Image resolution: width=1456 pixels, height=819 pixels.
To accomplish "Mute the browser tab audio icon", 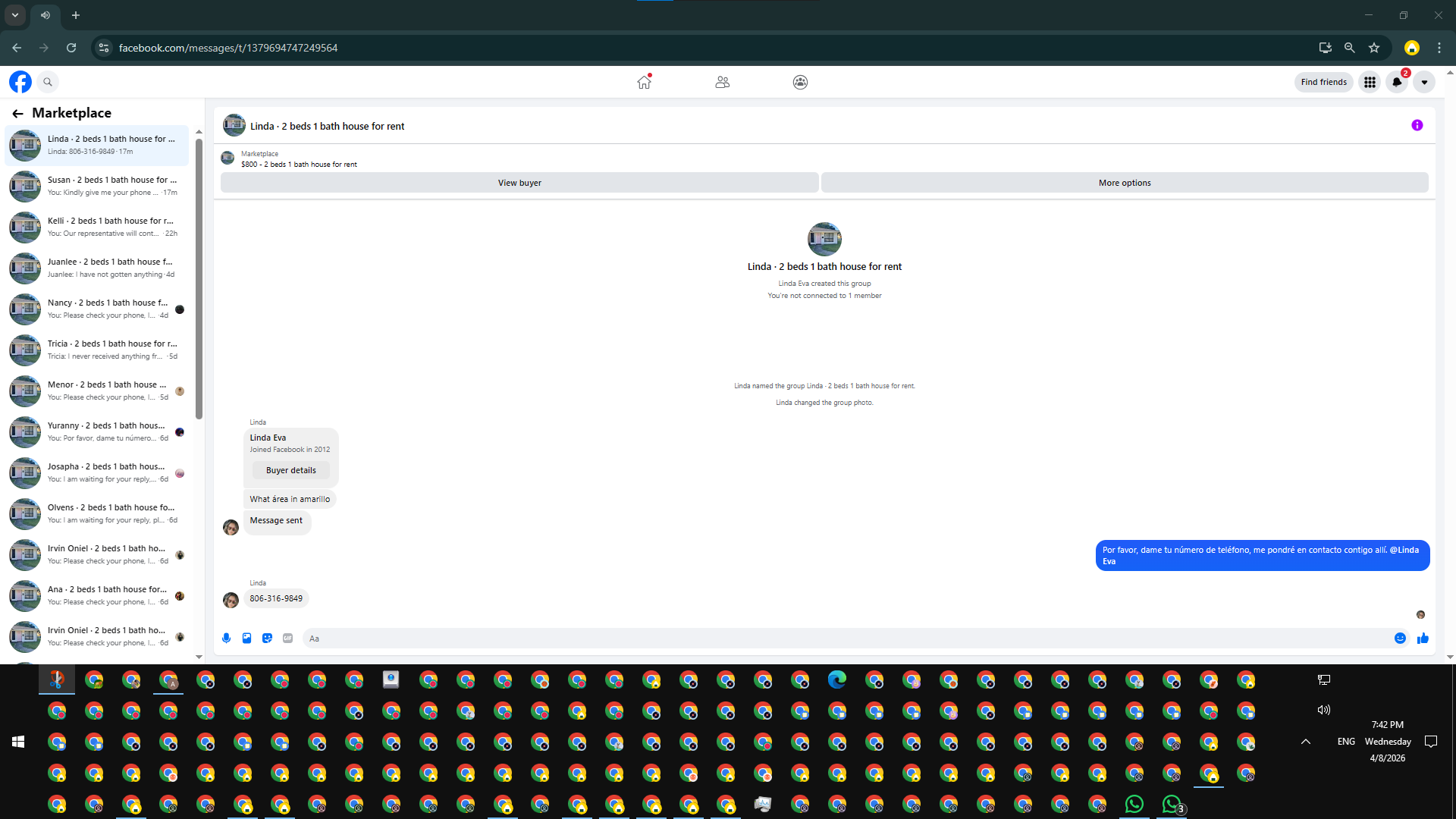I will 45,15.
